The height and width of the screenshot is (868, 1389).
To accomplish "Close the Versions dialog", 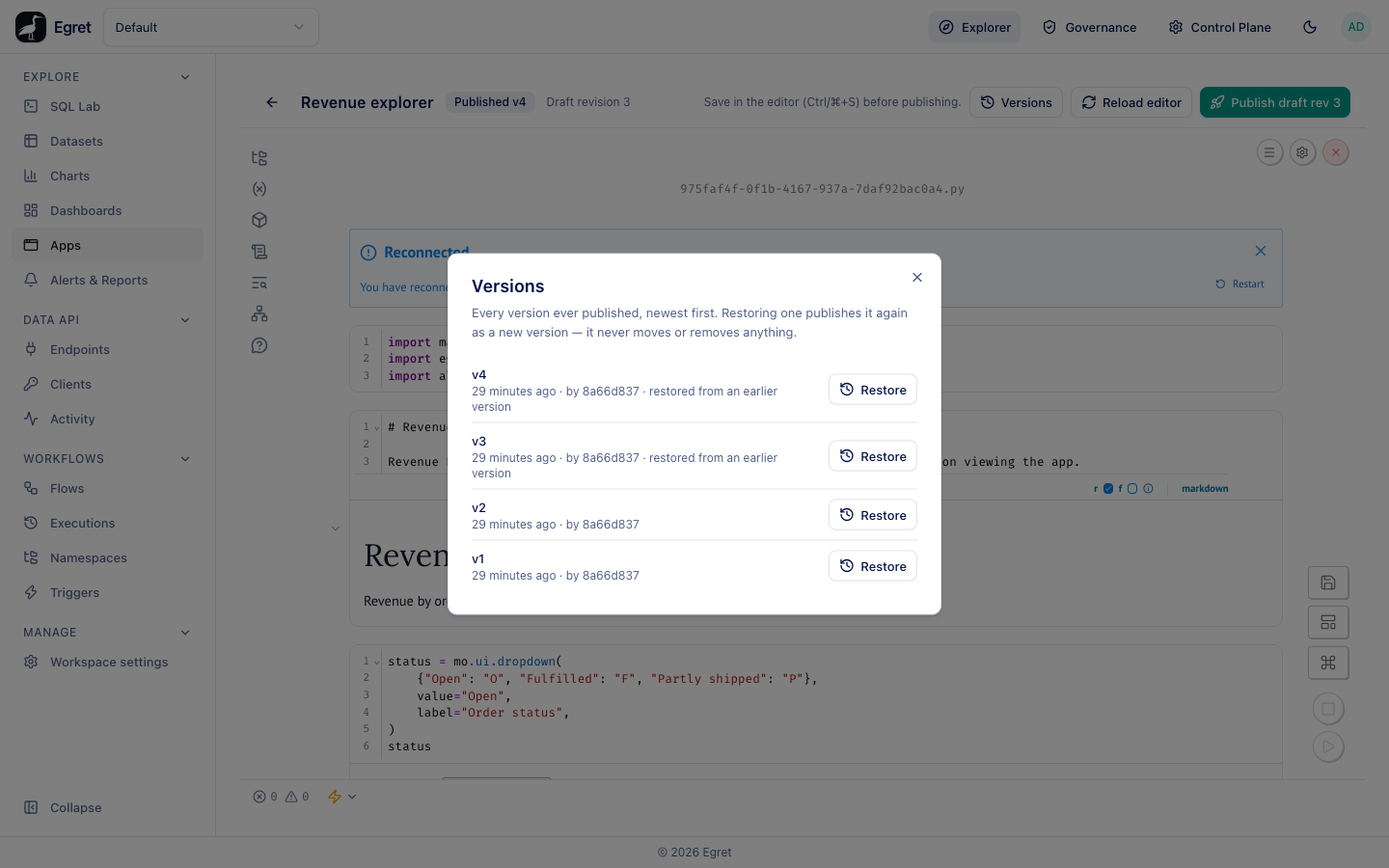I will click(917, 278).
